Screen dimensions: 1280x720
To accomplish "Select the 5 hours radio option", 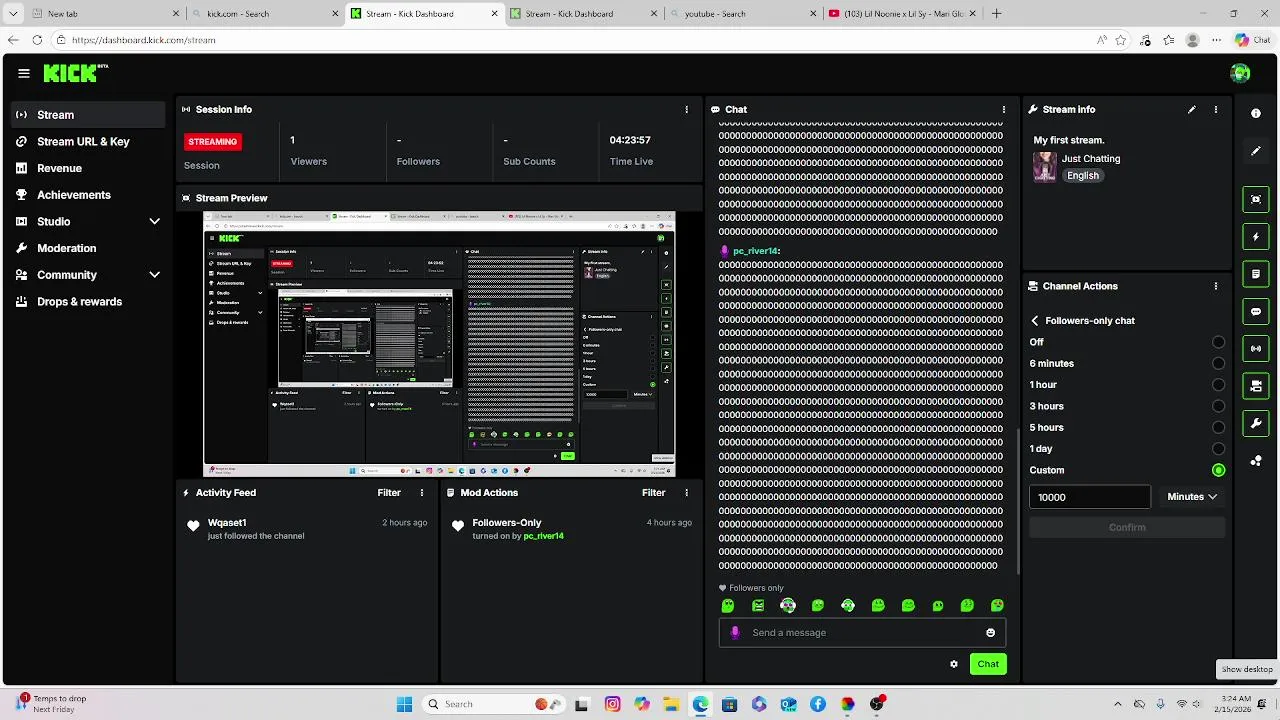I will coord(1218,427).
